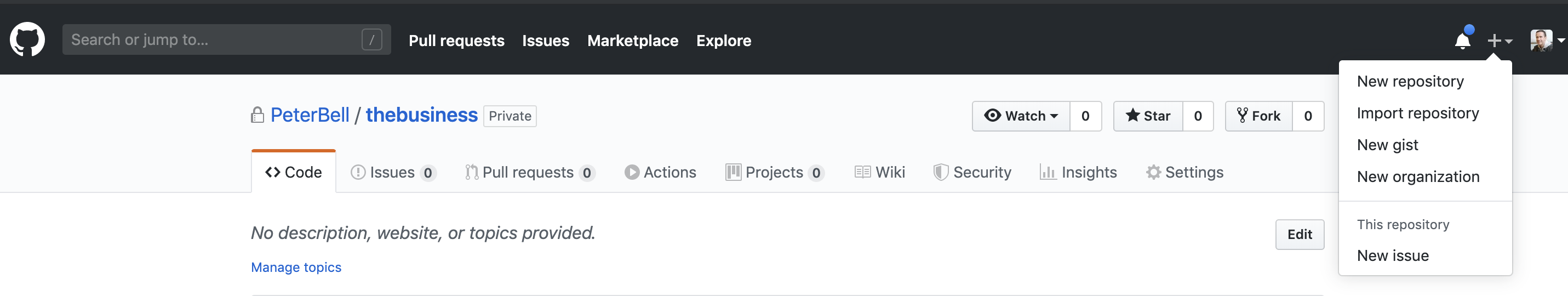Screen dimensions: 1568x296
Task: Switch to the repository Pull requests tab
Action: tap(530, 172)
